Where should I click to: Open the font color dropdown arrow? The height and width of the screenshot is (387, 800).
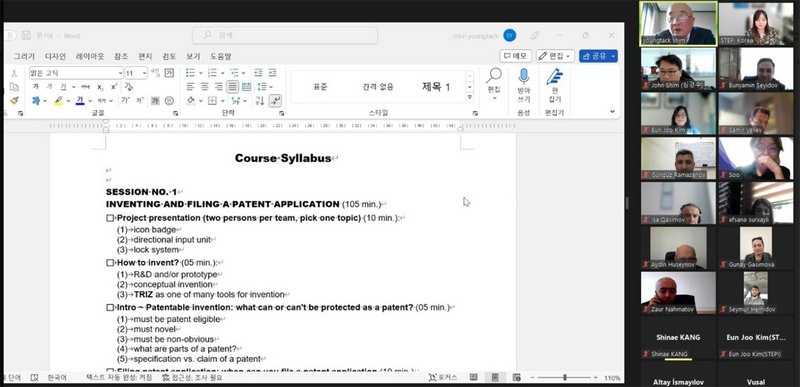(x=90, y=100)
